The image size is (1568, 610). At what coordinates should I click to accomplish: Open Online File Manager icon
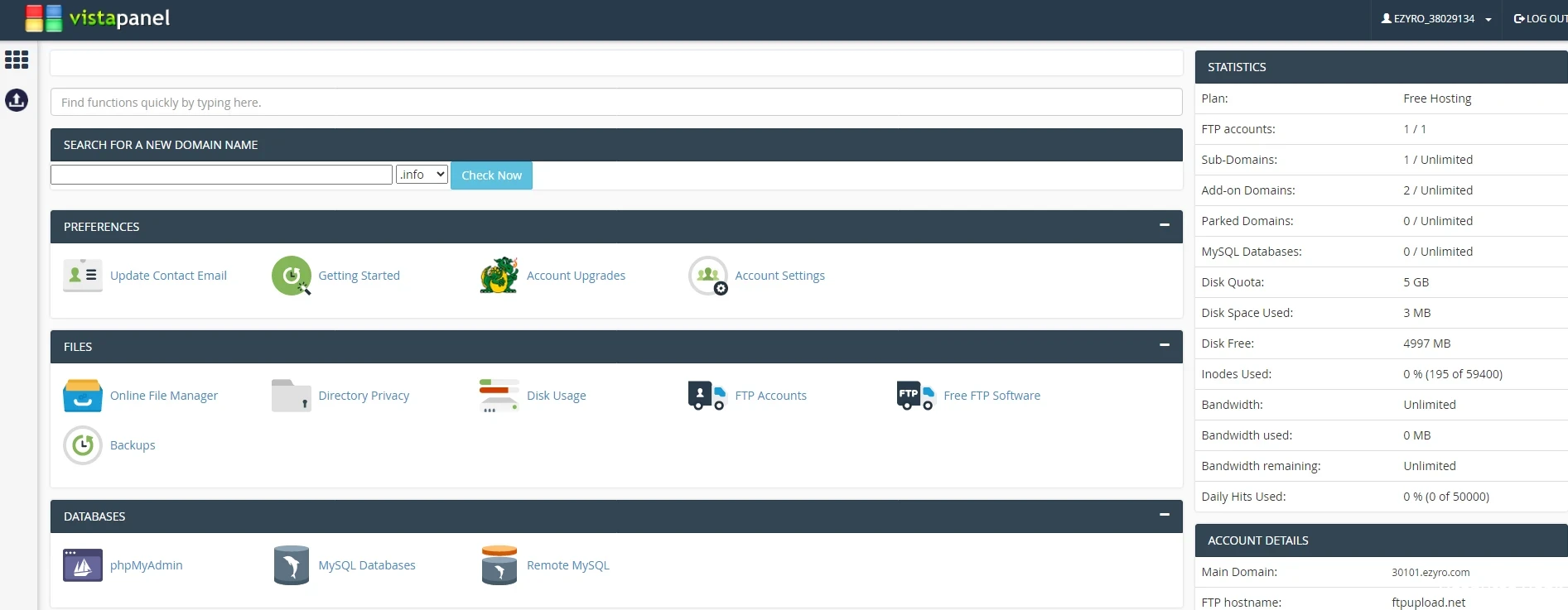click(x=83, y=396)
